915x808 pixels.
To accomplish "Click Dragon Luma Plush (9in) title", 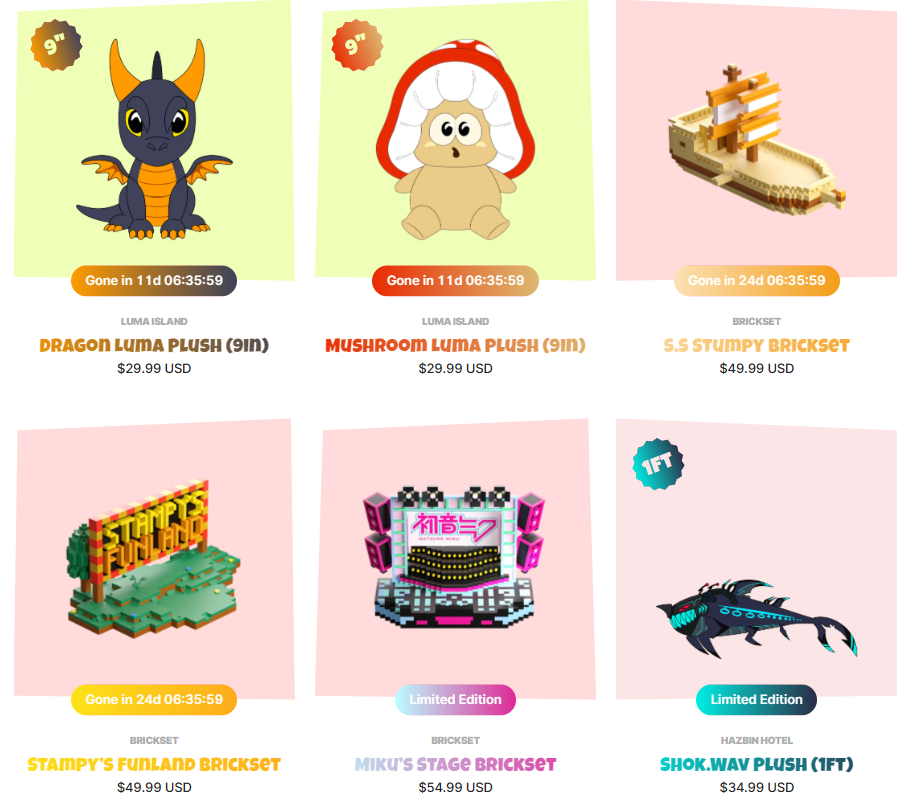I will point(154,345).
